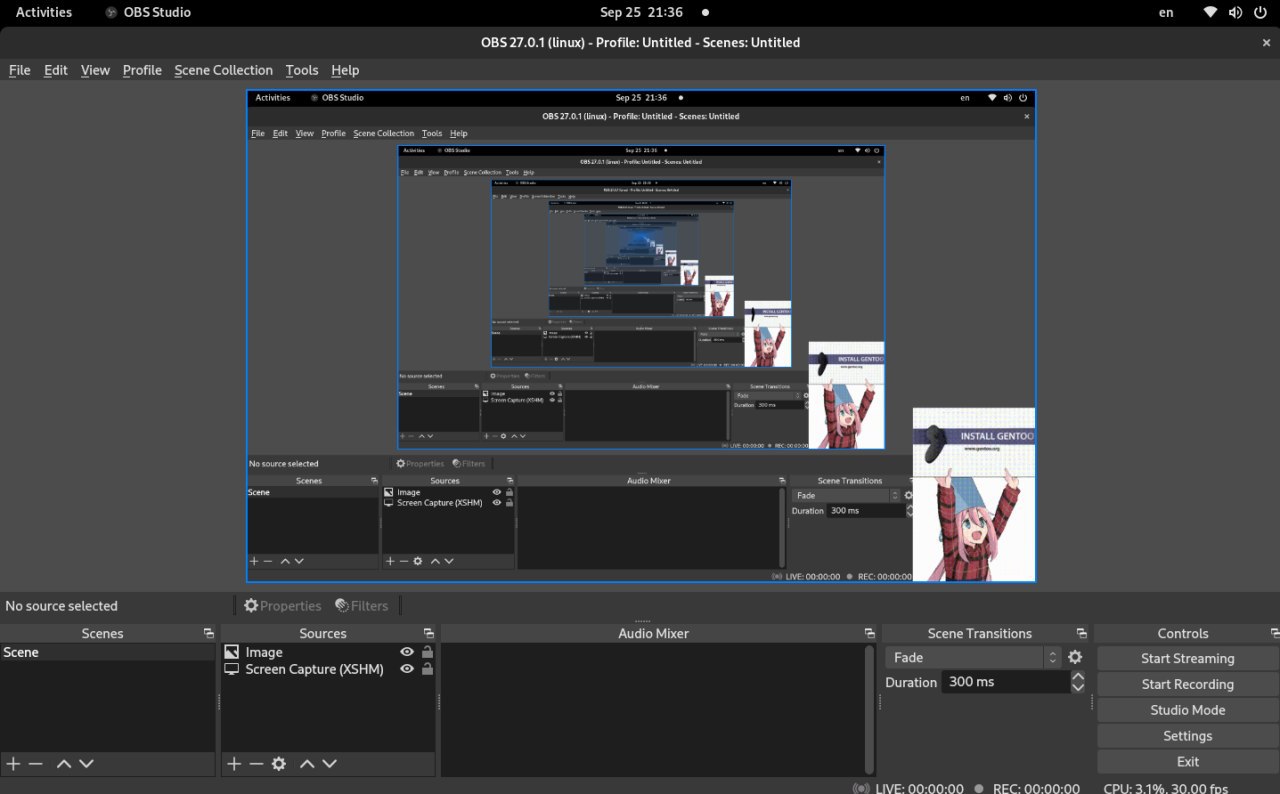Click the LIVE: 00:00:00 status indicator
Screen dimensions: 1280x794
pos(908,788)
